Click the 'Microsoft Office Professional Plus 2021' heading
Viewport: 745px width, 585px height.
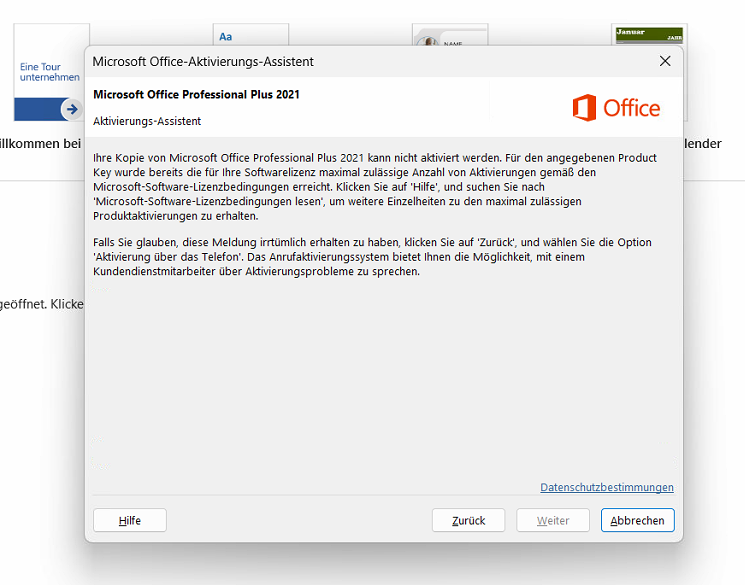point(196,95)
